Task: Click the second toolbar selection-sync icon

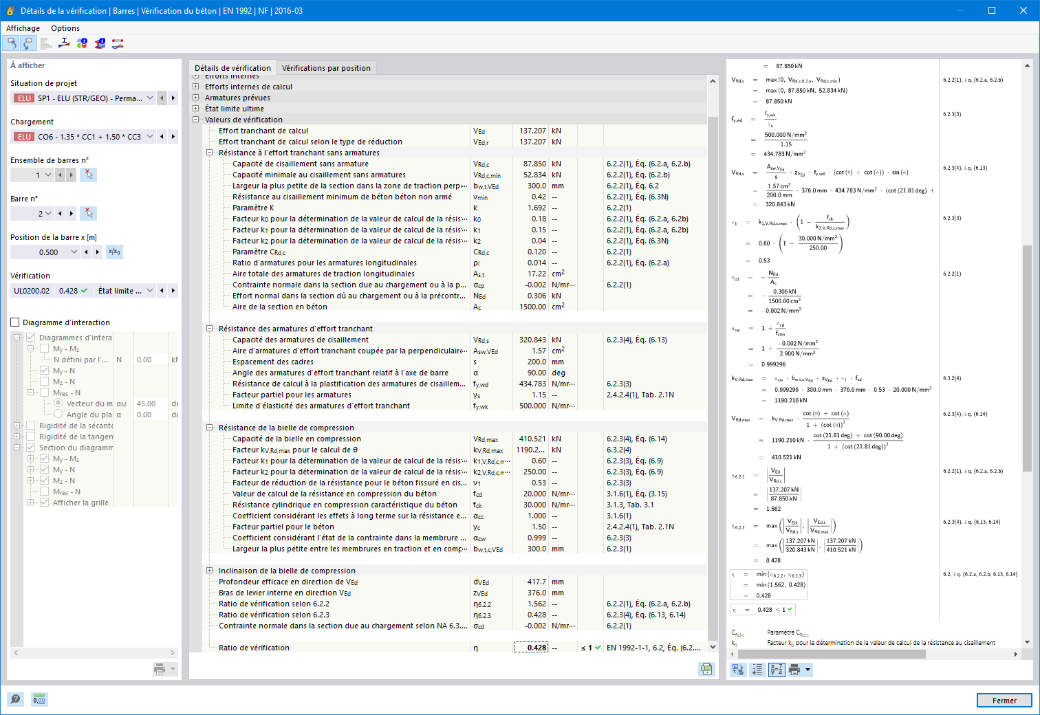Action: (x=28, y=43)
